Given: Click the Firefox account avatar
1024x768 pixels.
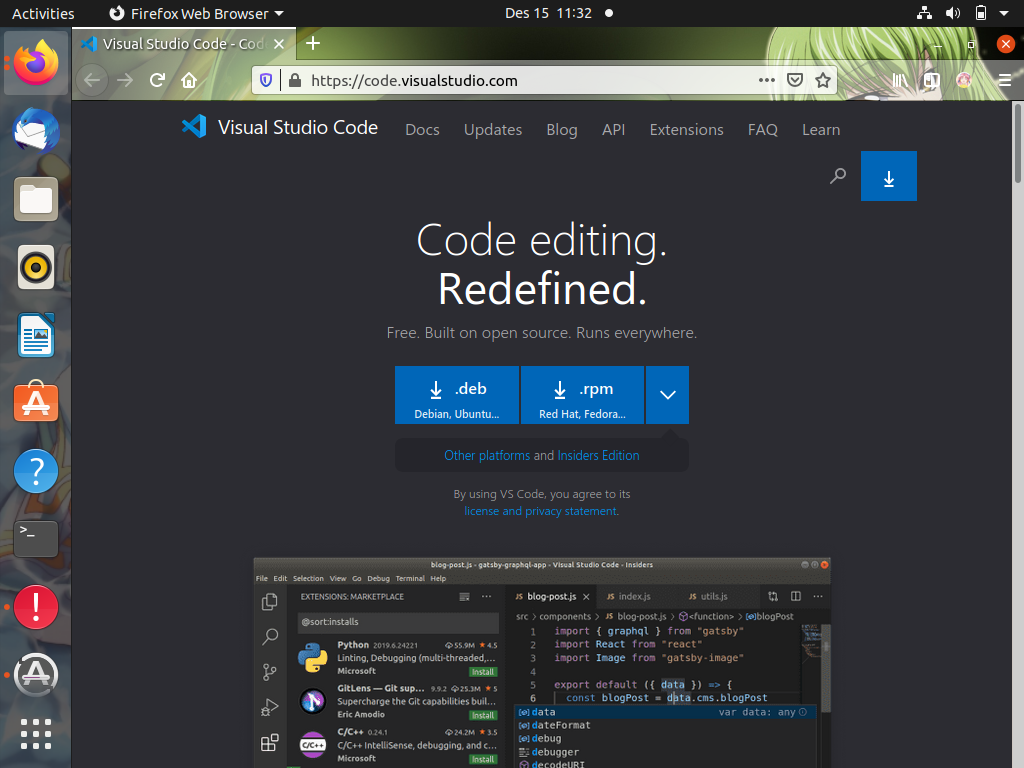Looking at the screenshot, I should point(962,80).
